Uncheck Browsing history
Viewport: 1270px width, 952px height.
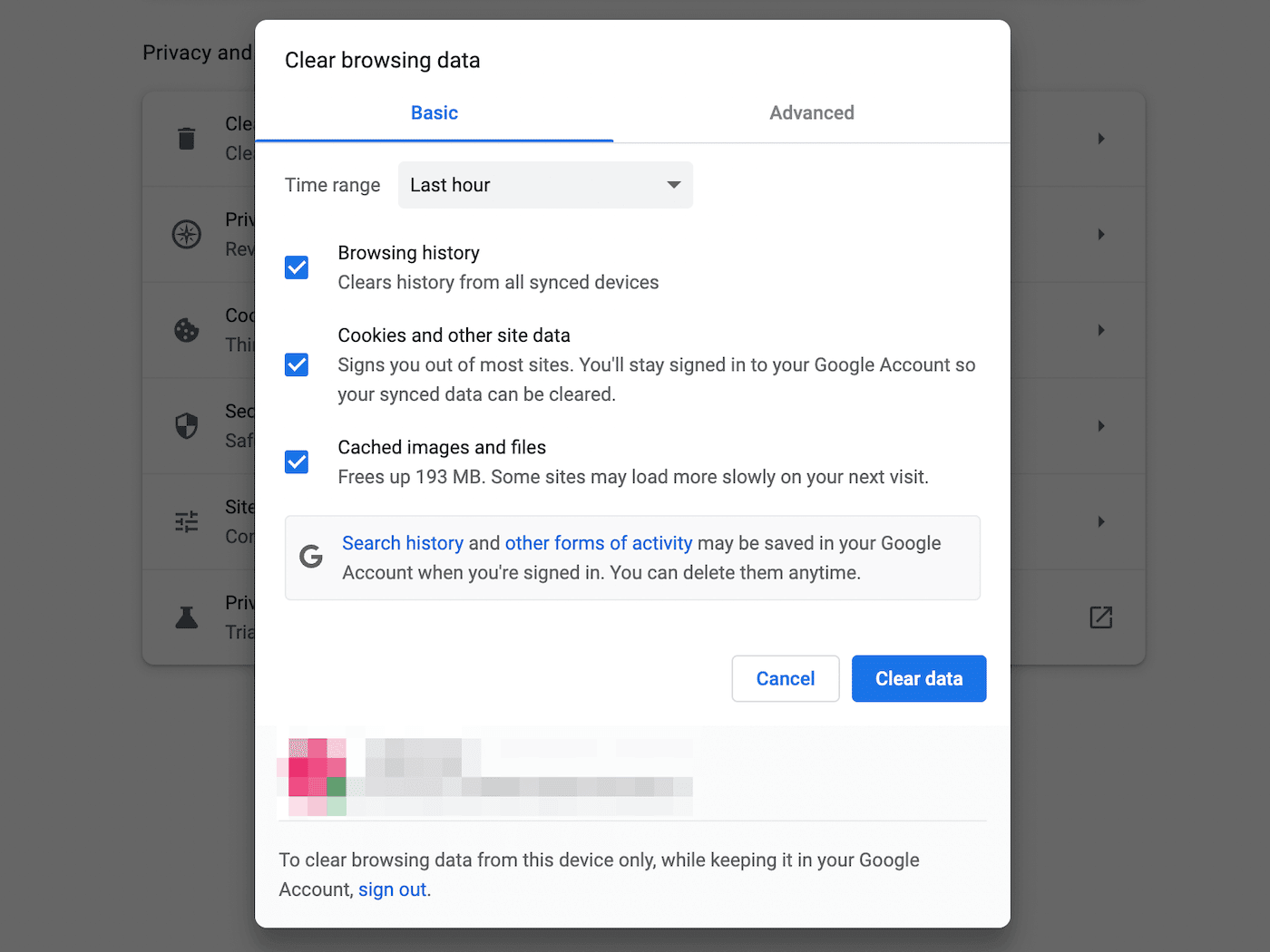pos(297,267)
